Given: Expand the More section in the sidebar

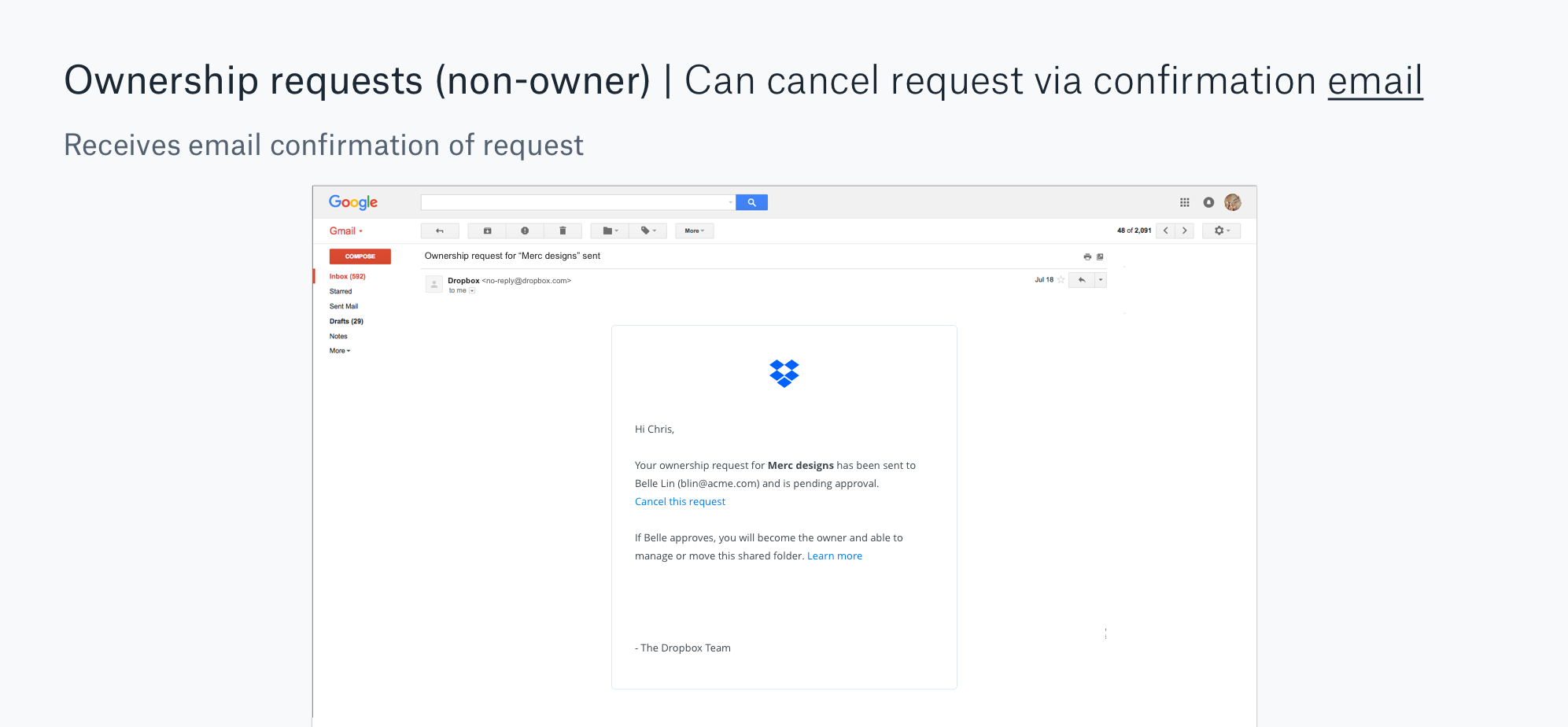Looking at the screenshot, I should [338, 350].
